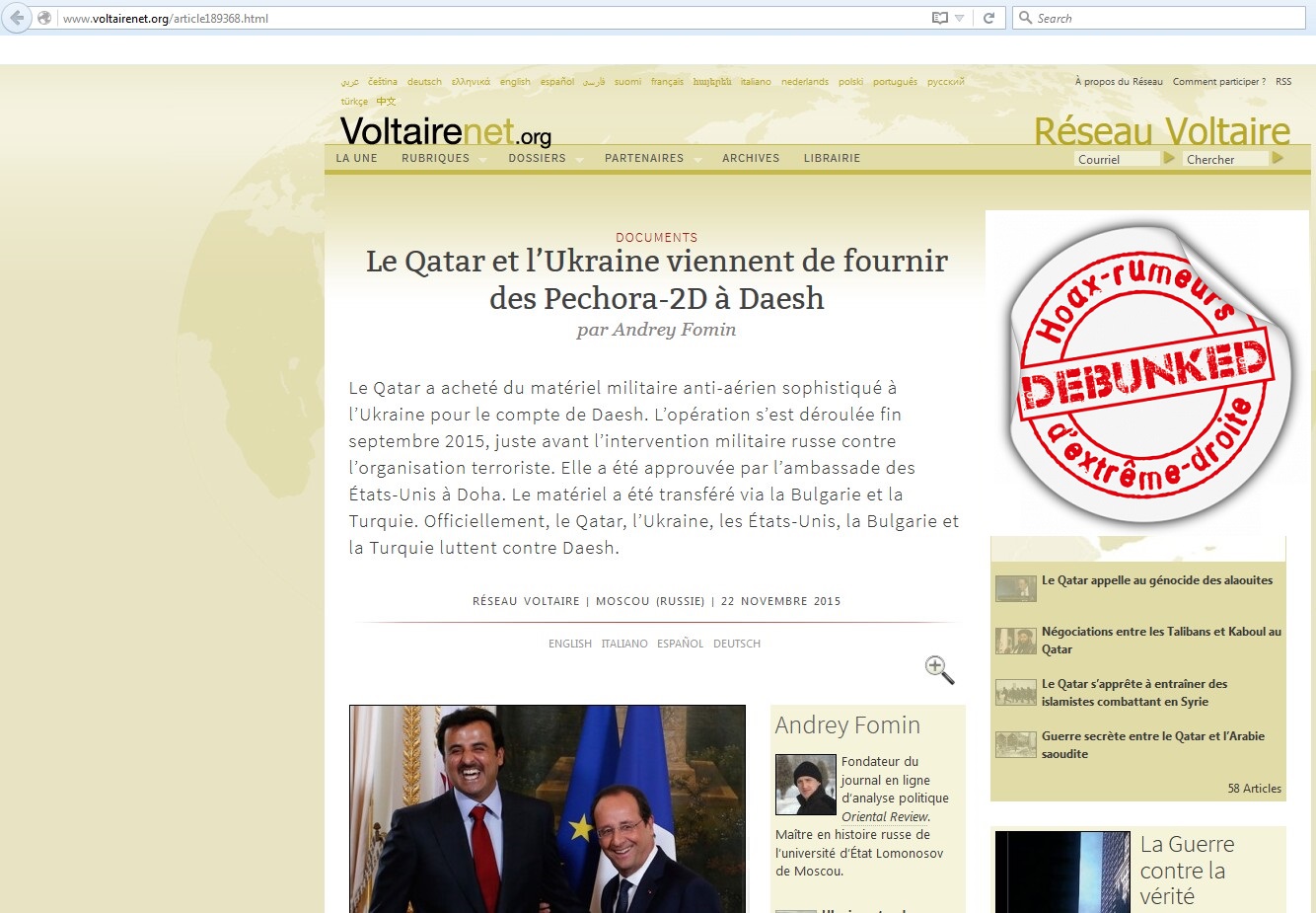The width and height of the screenshot is (1316, 913).
Task: Switch site language to deutsch
Action: click(424, 82)
